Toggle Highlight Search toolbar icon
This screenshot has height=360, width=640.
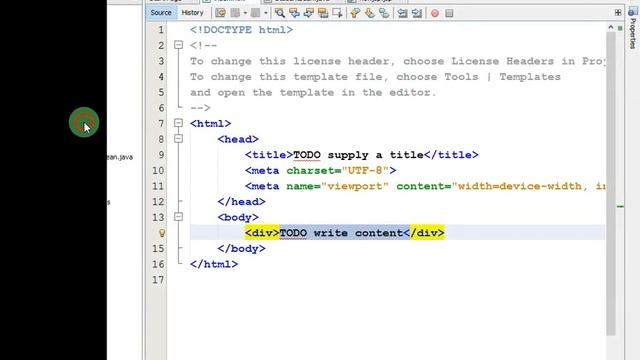323,13
